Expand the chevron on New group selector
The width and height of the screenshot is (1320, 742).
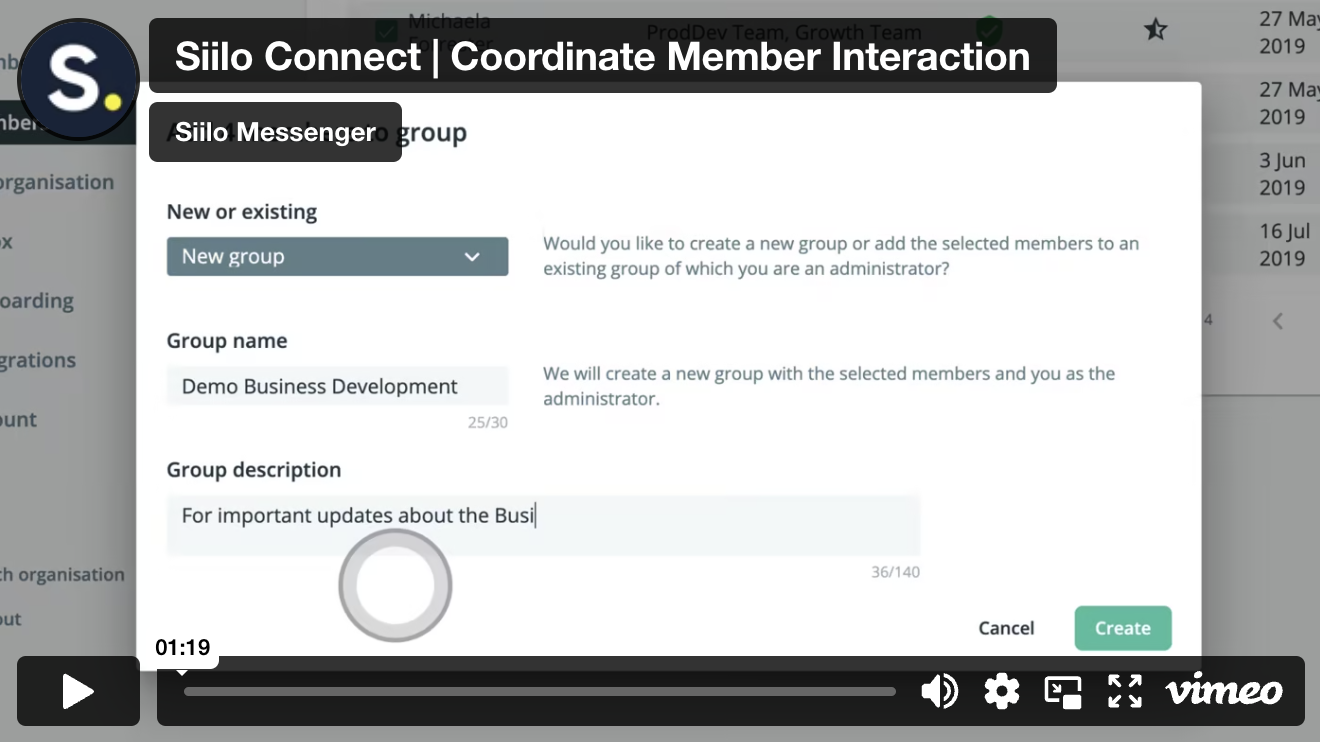click(x=472, y=257)
